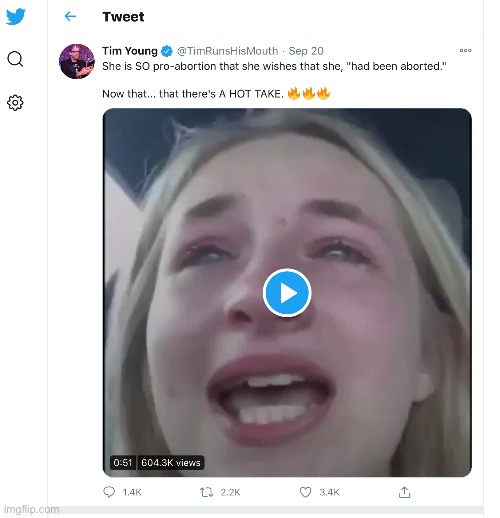Share the tweet via the share icon

click(x=404, y=492)
